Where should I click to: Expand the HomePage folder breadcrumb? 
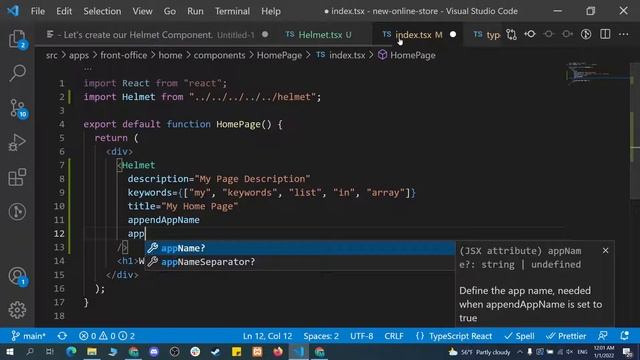[x=279, y=55]
